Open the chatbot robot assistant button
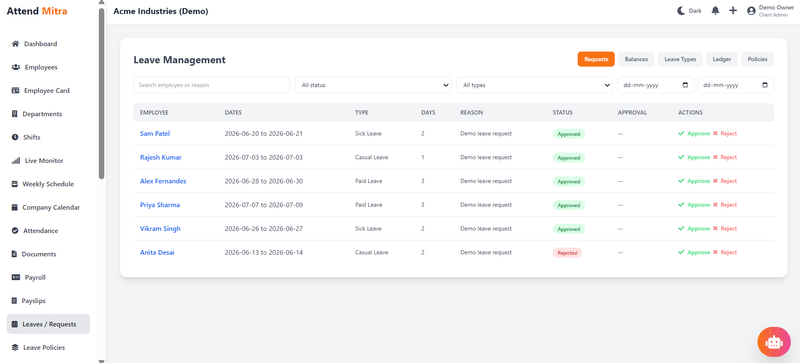Viewport: 800px width, 363px height. pos(774,342)
